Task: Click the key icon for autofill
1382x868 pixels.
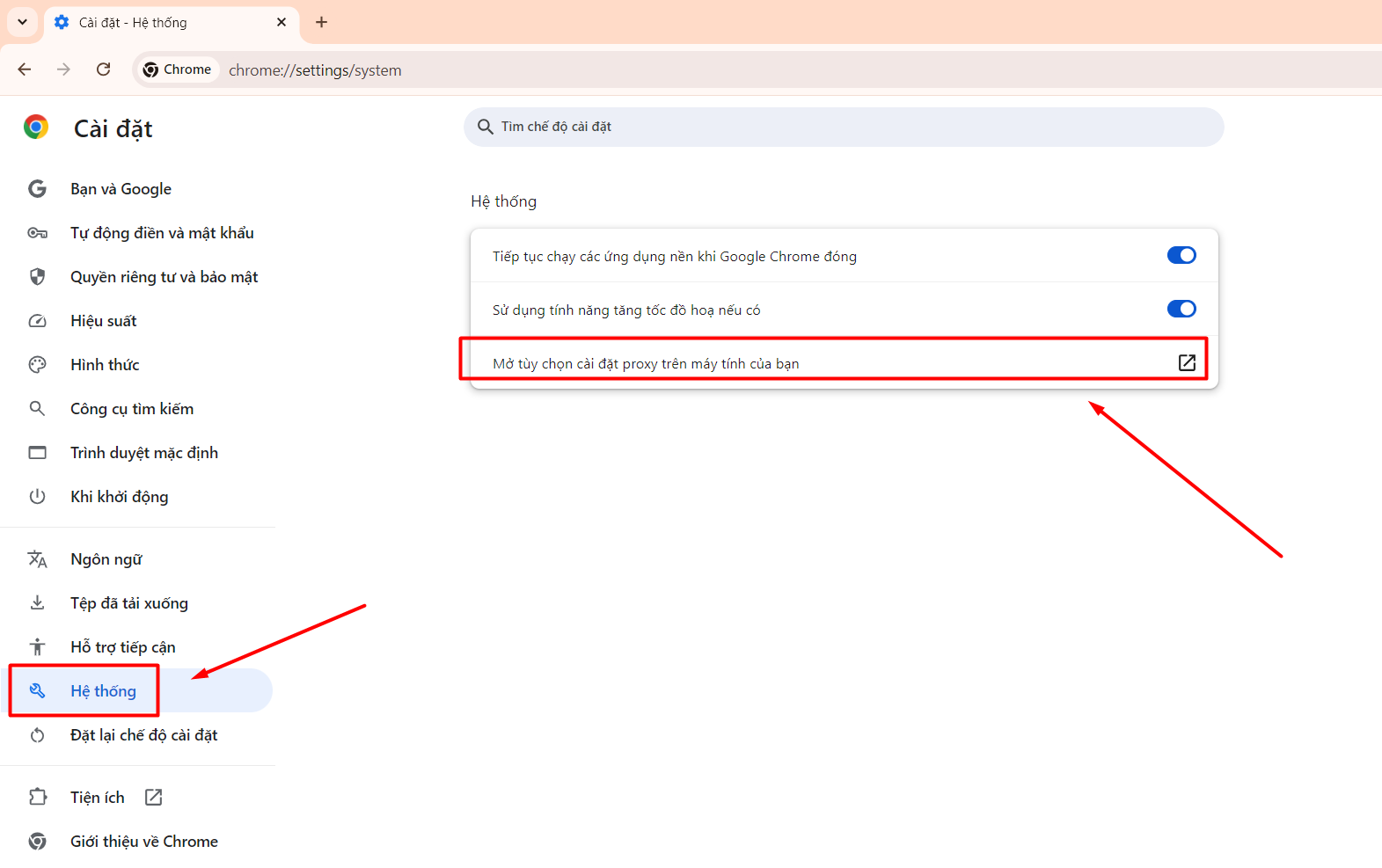Action: [x=37, y=233]
